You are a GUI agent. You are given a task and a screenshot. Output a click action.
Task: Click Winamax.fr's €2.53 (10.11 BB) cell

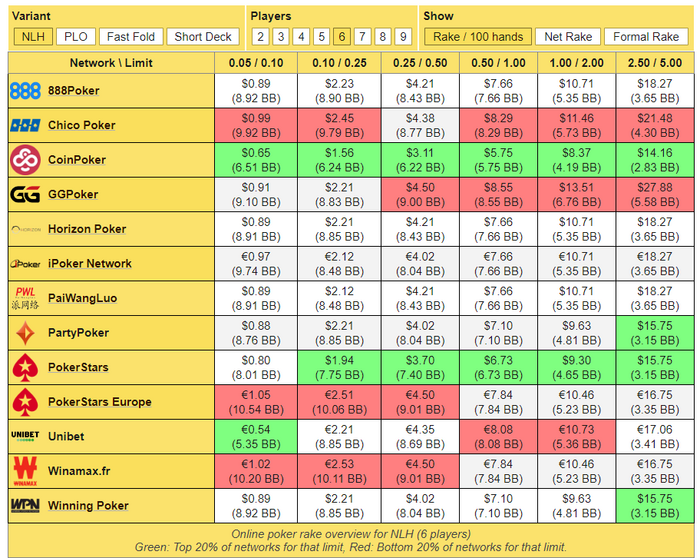pos(339,471)
